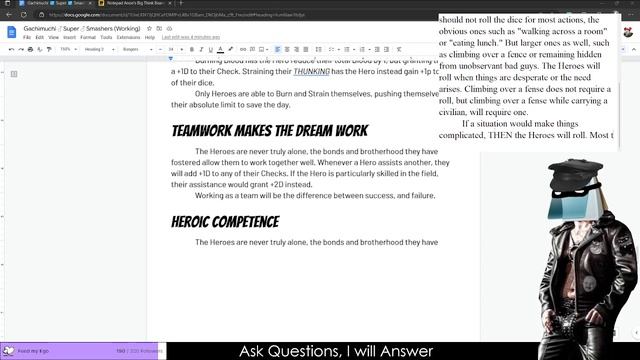Open the text color picker
This screenshot has width=640, height=360.
pos(220,49)
